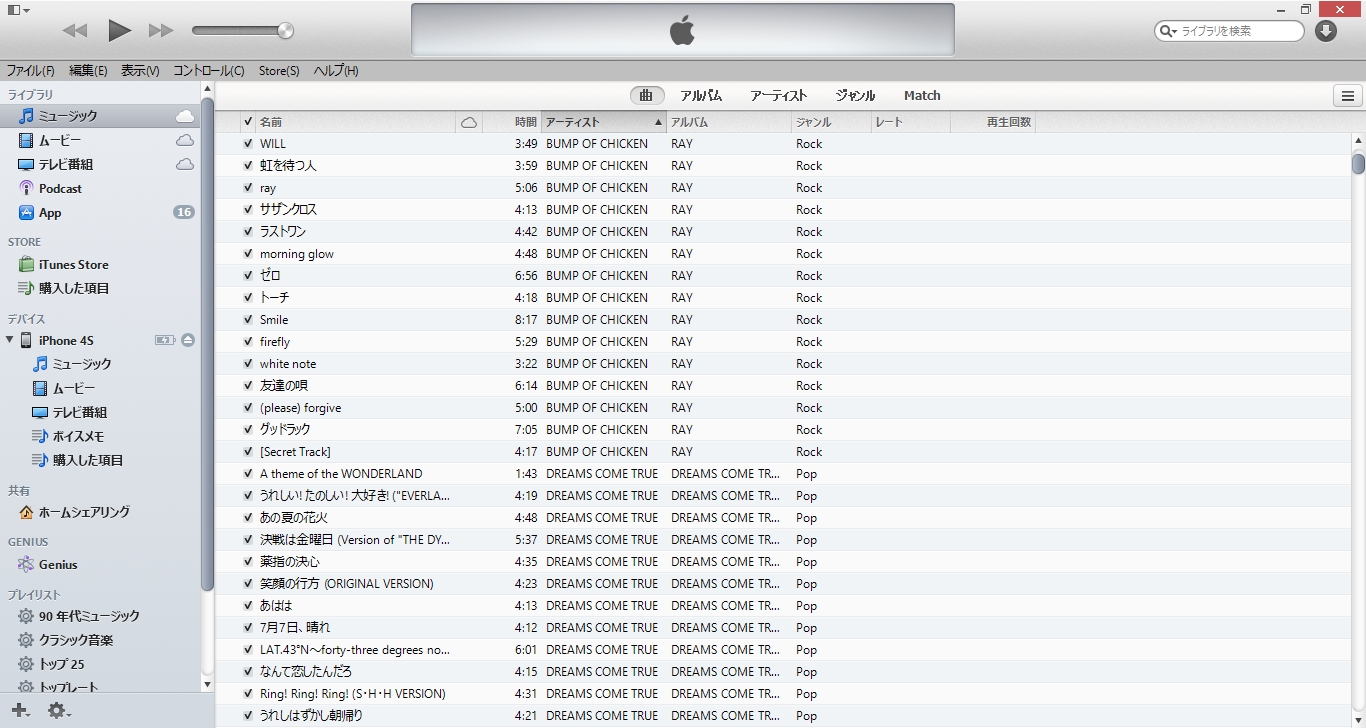Open App library in the sidebar
Screen dimensions: 1366x728
click(x=100, y=212)
